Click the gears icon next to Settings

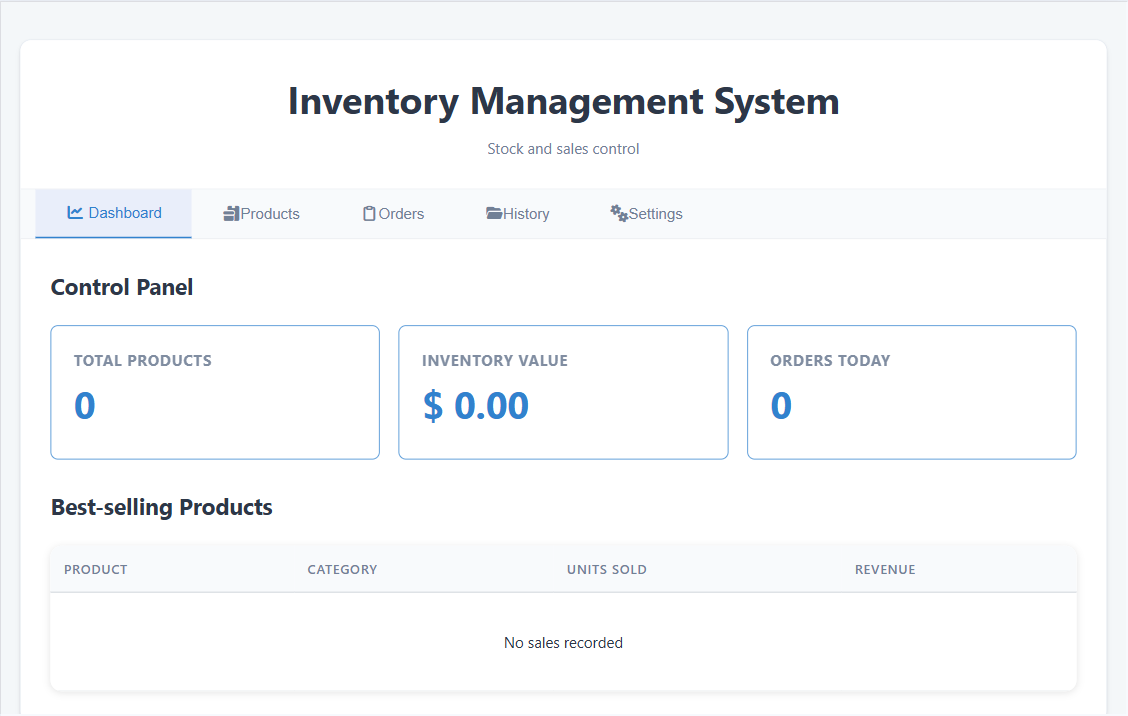point(617,212)
